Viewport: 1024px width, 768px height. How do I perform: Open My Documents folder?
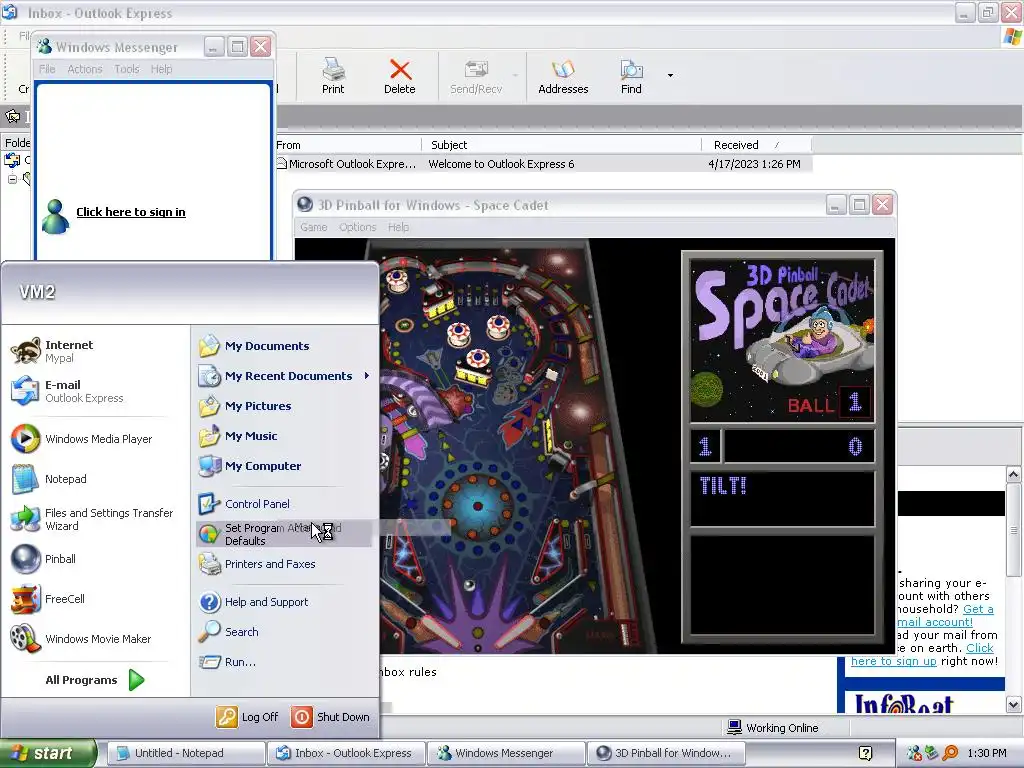coord(254,346)
